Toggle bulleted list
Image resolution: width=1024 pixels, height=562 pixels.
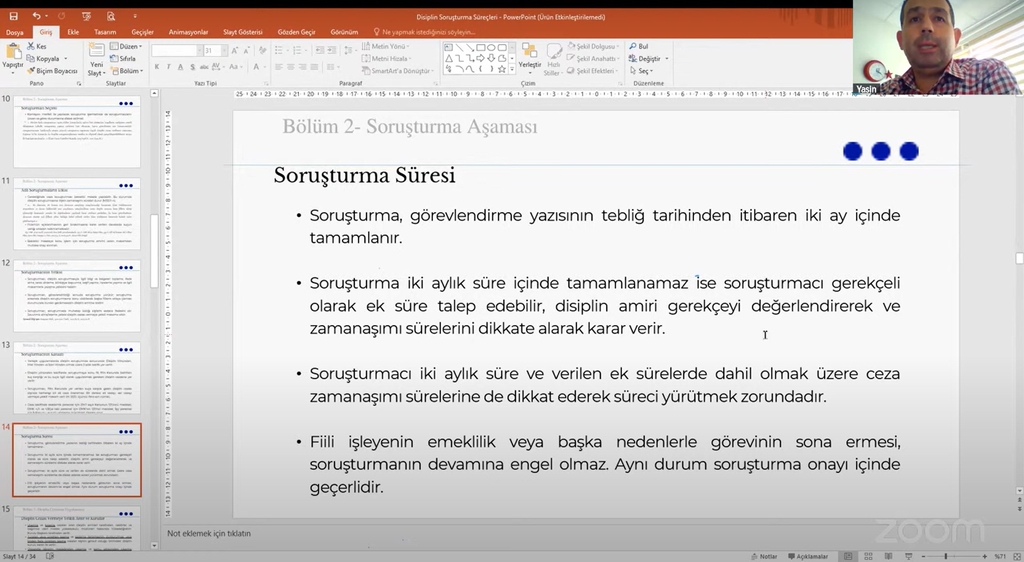pos(281,50)
